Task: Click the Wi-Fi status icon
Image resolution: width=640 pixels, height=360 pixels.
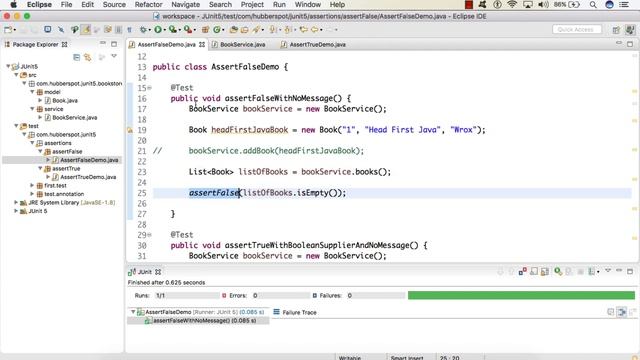Action: coord(512,5)
